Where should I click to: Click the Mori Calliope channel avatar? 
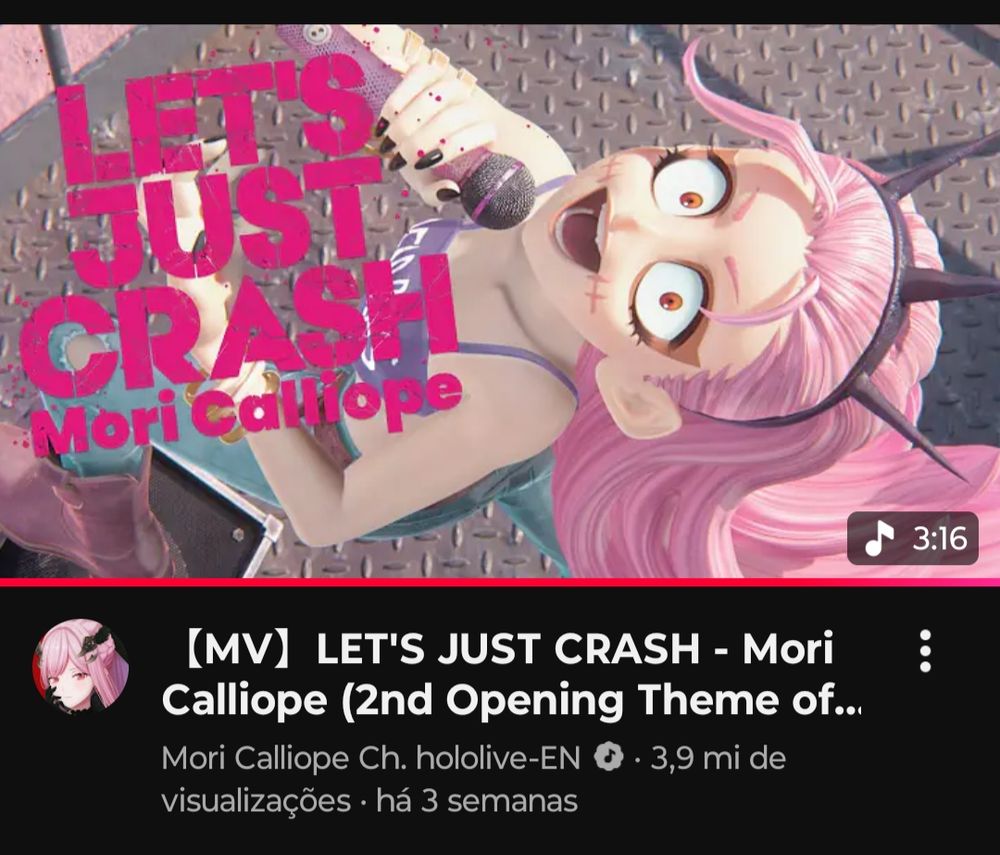click(x=81, y=666)
